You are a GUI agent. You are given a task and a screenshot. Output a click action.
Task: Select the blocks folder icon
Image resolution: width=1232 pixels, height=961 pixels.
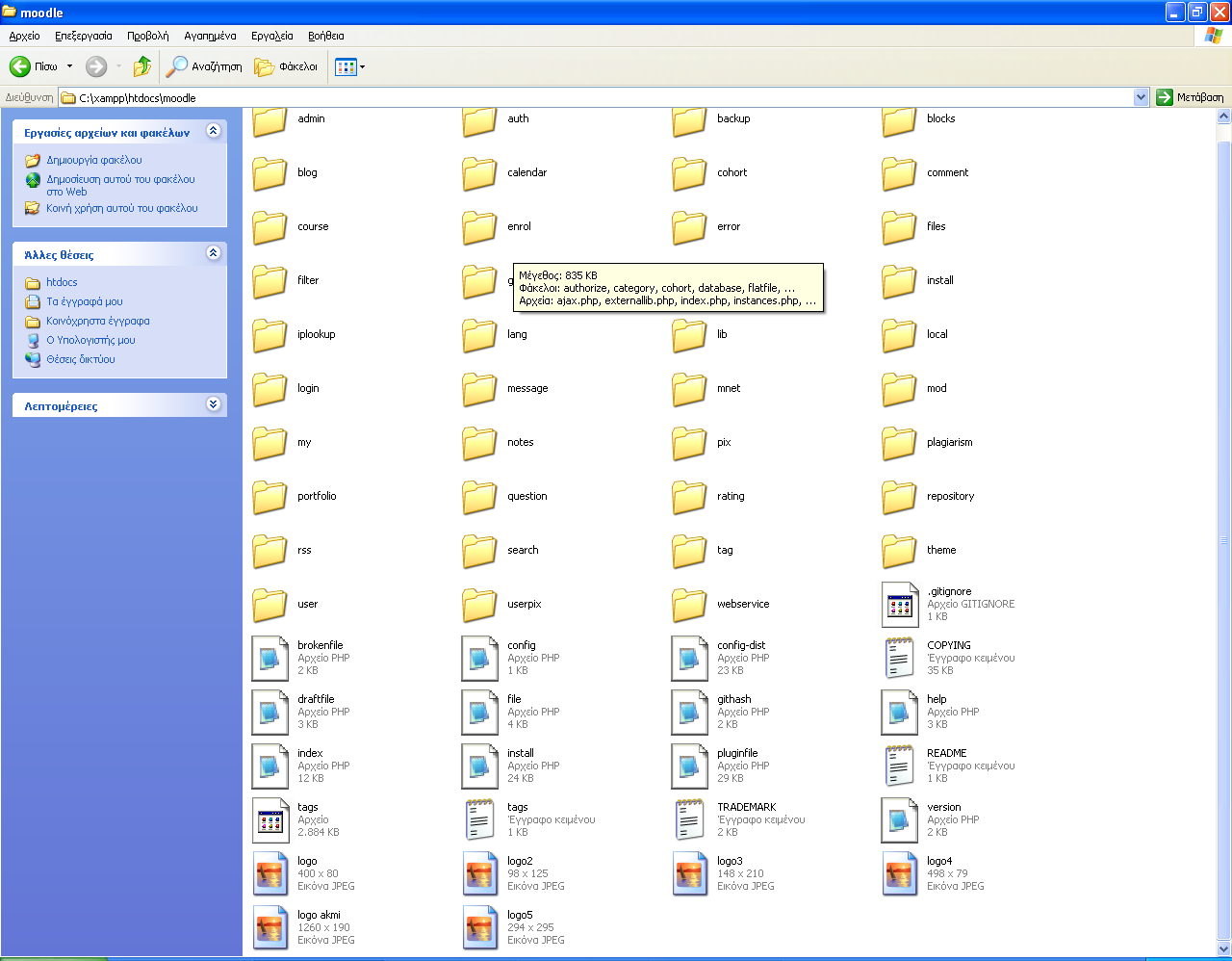[x=899, y=120]
